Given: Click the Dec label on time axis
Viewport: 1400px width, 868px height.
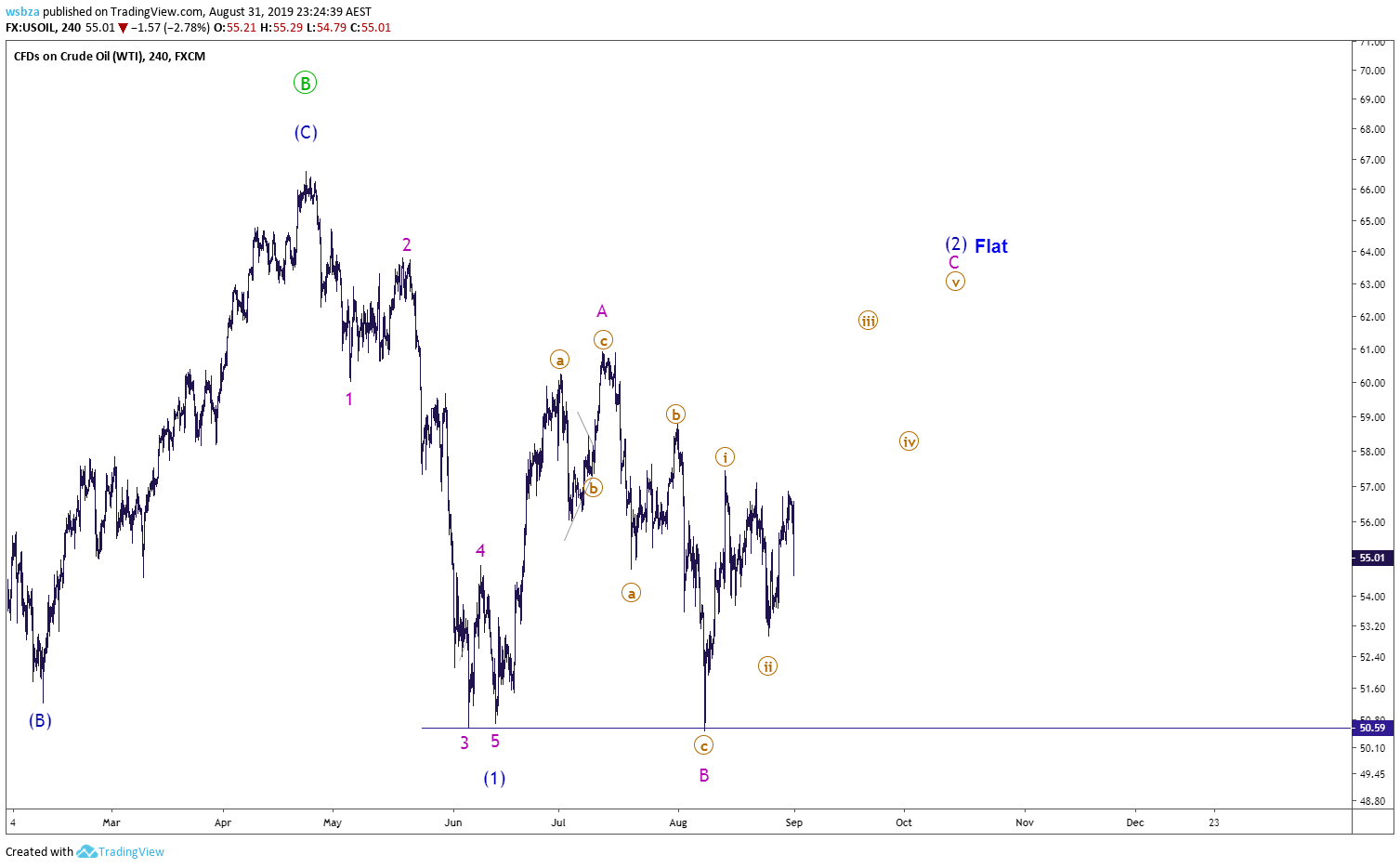Looking at the screenshot, I should pyautogui.click(x=1135, y=822).
